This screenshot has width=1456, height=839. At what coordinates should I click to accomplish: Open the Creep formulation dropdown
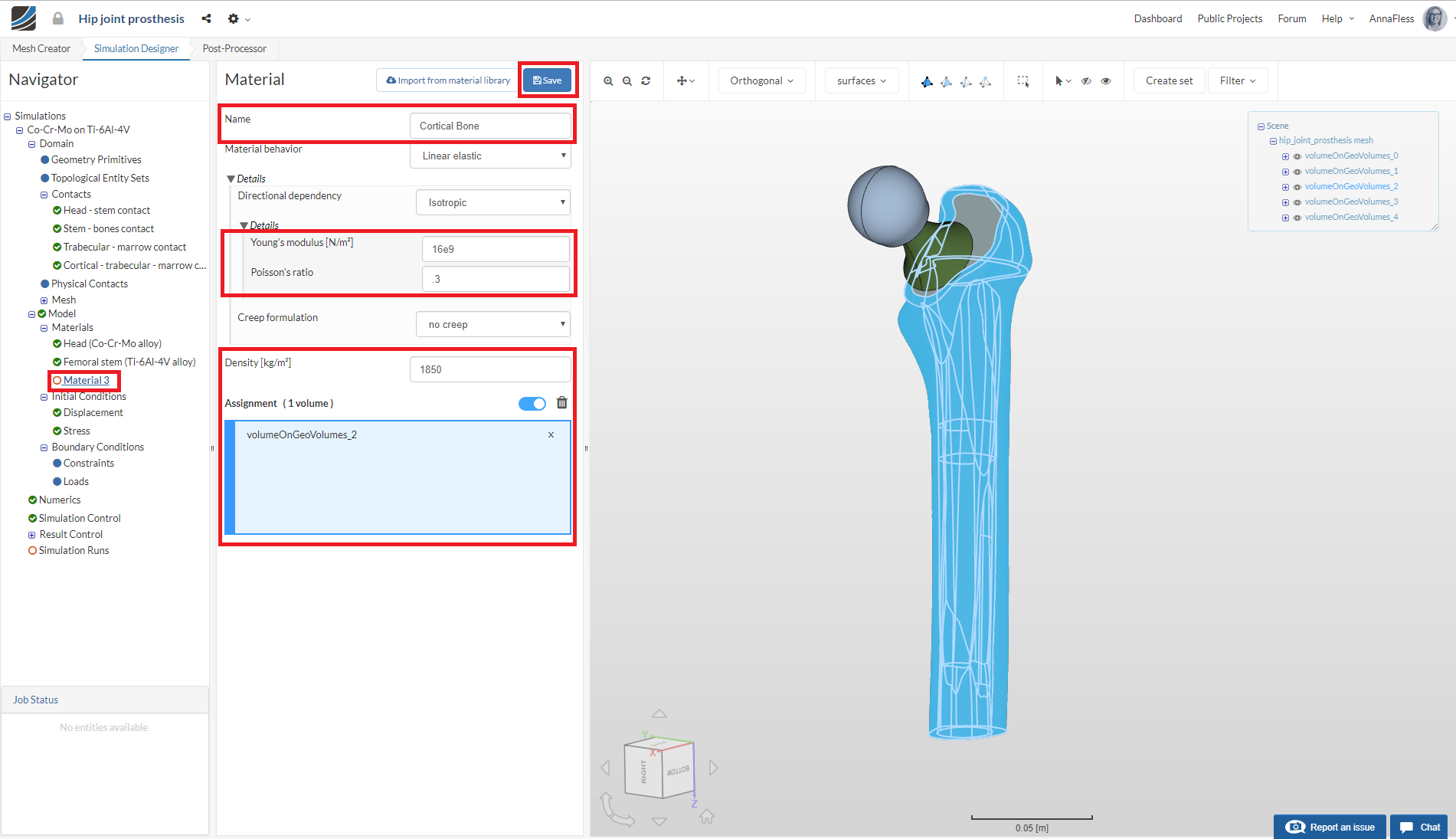pos(493,325)
